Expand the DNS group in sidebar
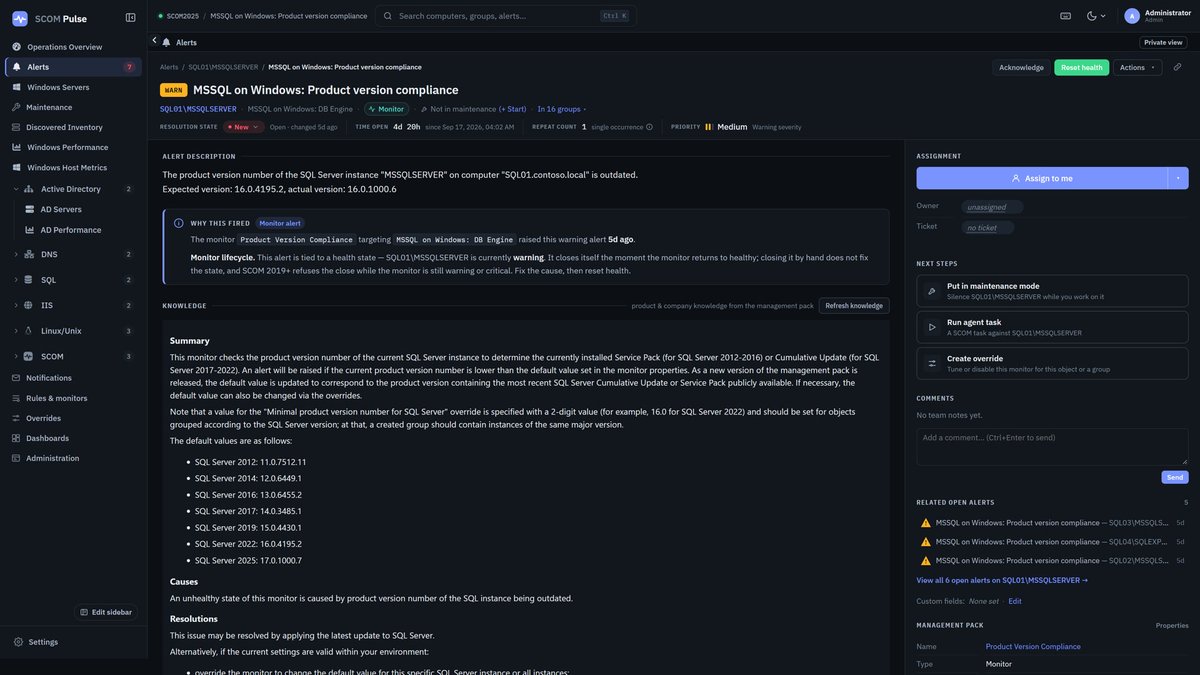Viewport: 1200px width, 675px height. [16, 254]
